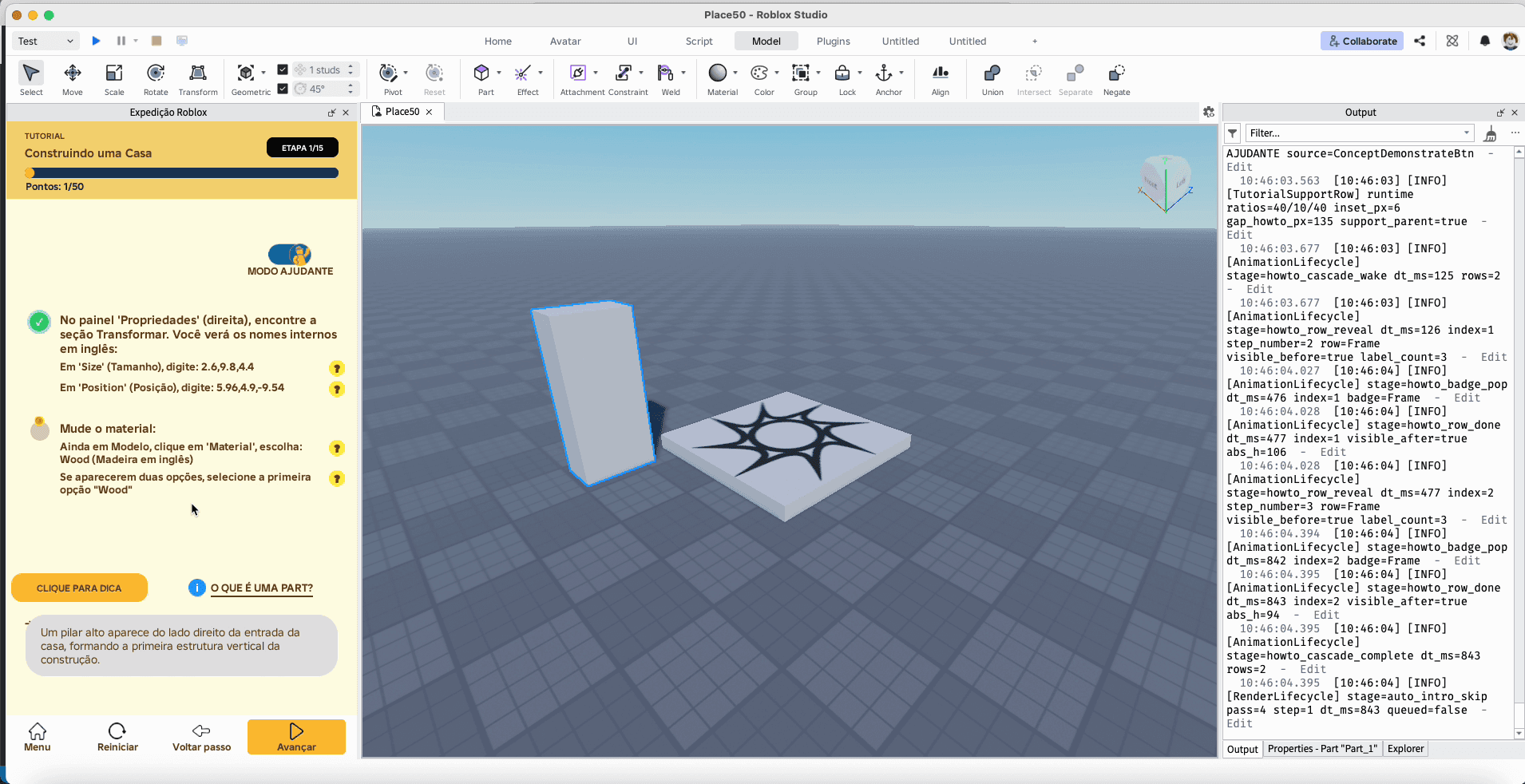Image resolution: width=1525 pixels, height=784 pixels.
Task: Open the Filter dropdown in Output panel
Action: coord(1467,133)
